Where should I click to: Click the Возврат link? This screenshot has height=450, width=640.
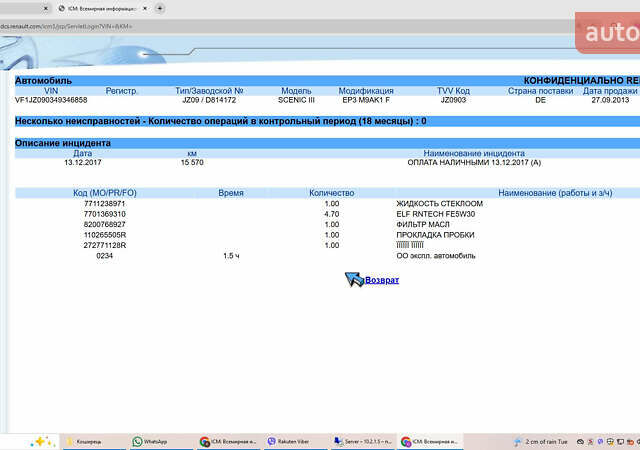click(382, 280)
